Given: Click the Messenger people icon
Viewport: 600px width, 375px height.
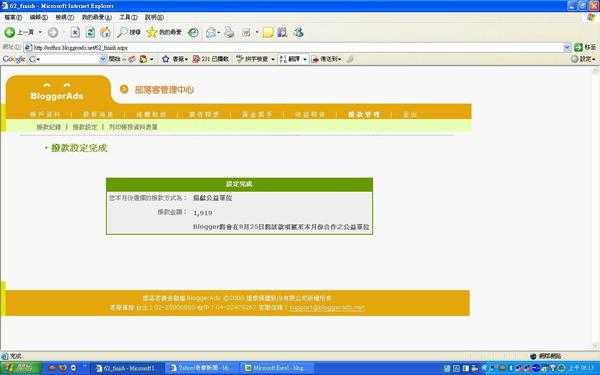Looking at the screenshot, I should (x=298, y=33).
